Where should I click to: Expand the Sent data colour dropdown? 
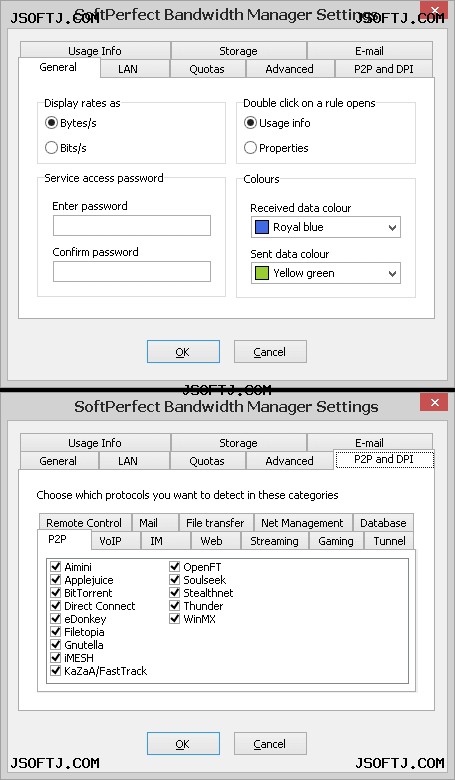pyautogui.click(x=326, y=273)
